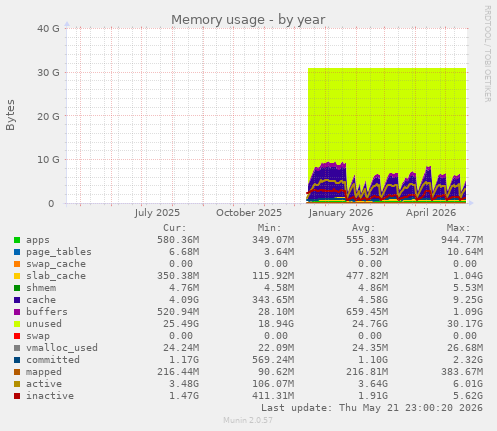Click the 'slab_cache' legend label
Viewport: 497px width, 431px height.
56,276
